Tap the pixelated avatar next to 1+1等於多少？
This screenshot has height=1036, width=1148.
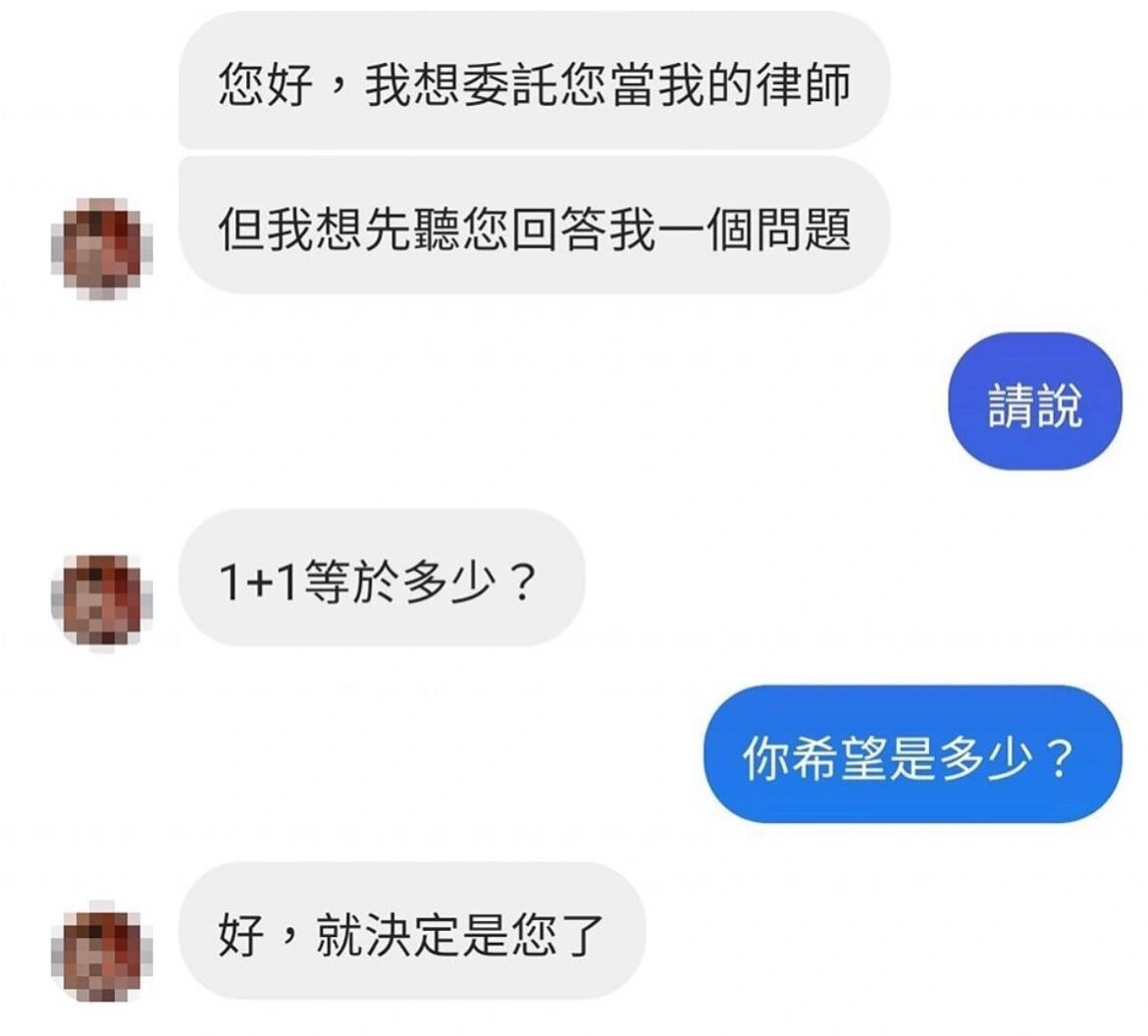tap(102, 601)
